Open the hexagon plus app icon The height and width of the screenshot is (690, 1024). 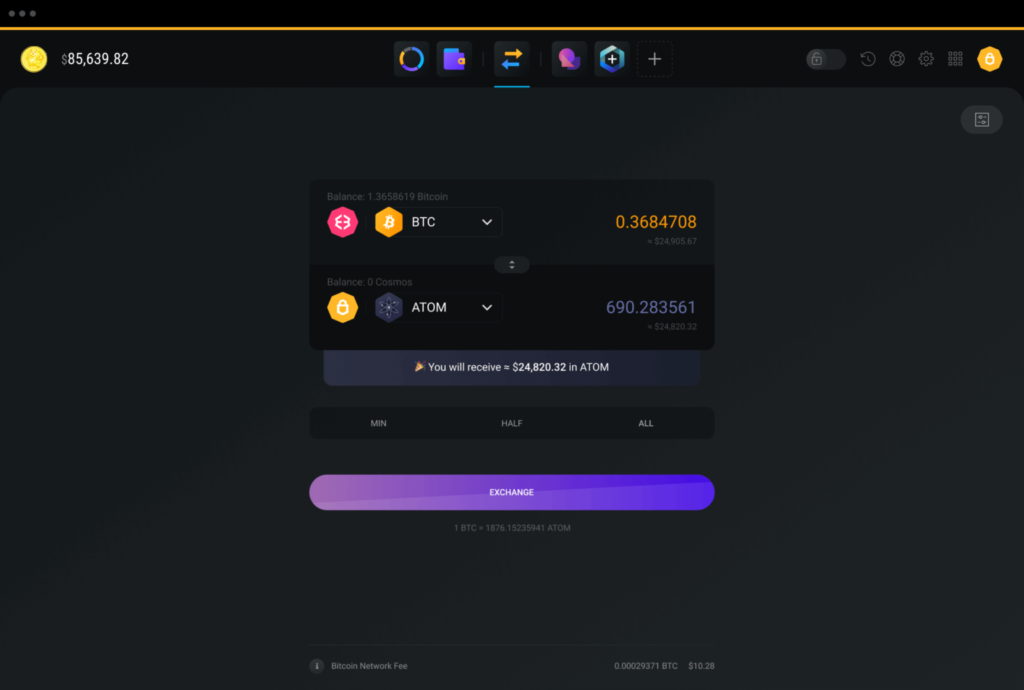(x=612, y=59)
